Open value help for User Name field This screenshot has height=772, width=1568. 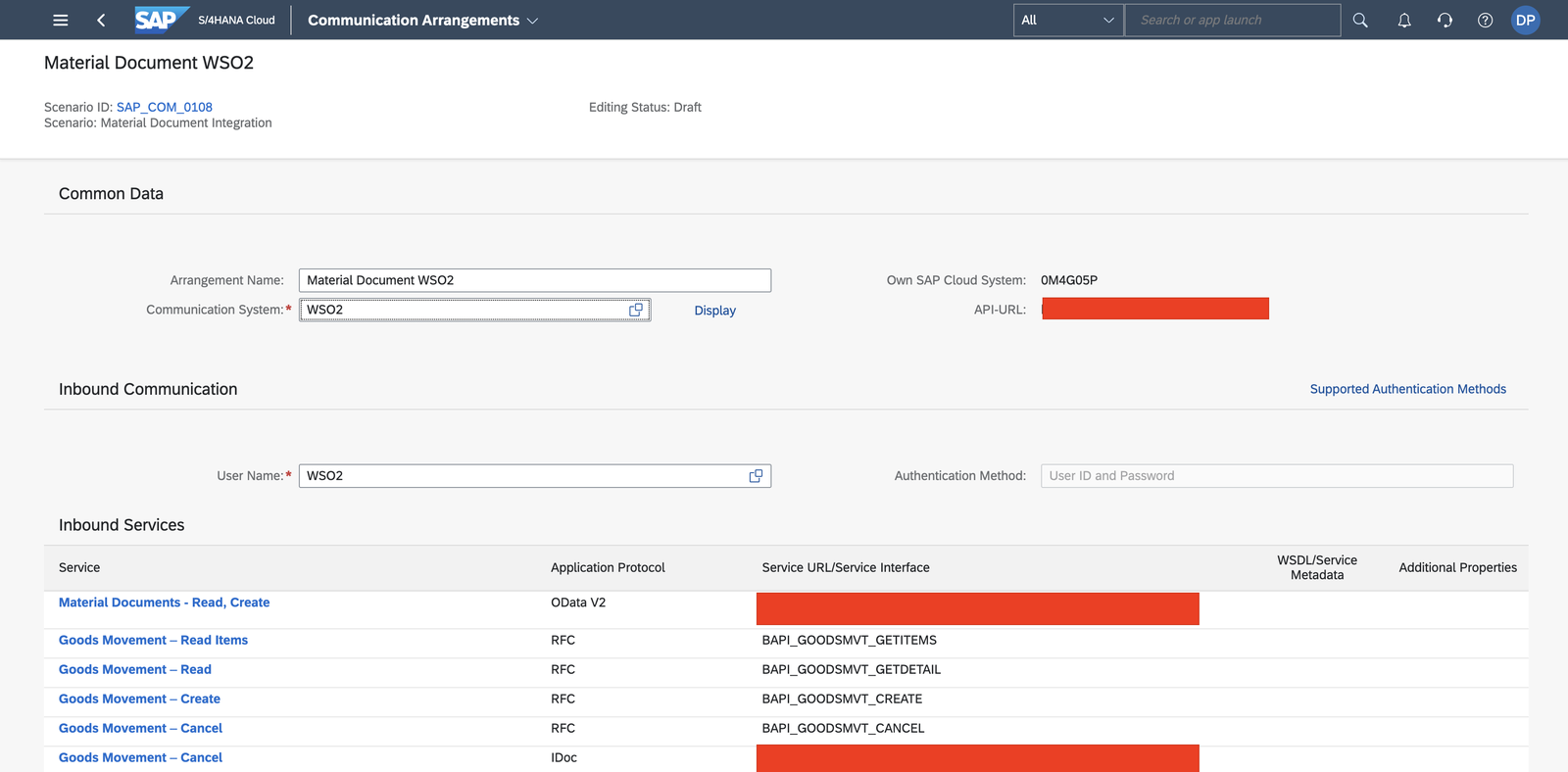click(756, 476)
